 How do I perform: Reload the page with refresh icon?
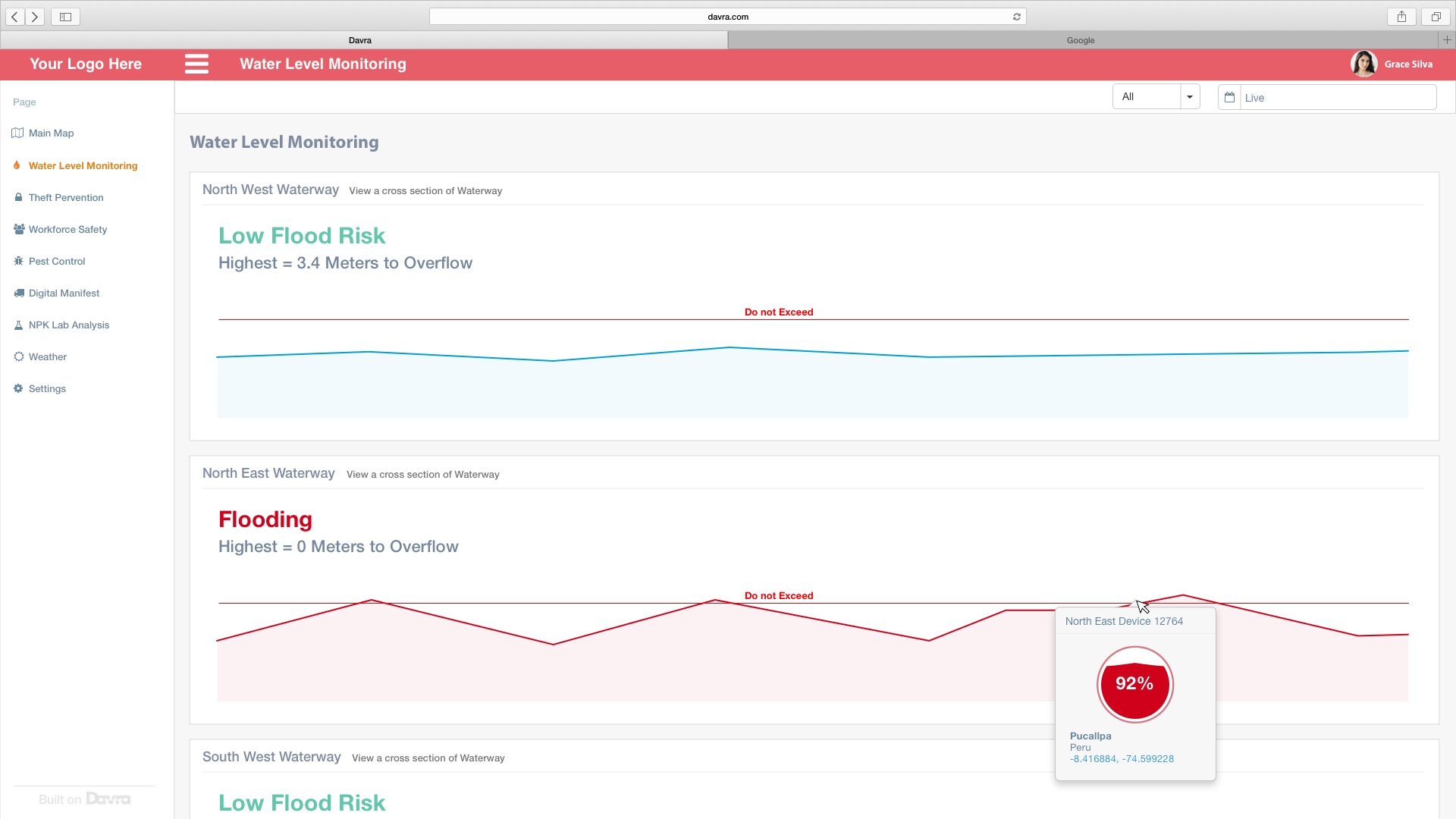pyautogui.click(x=1017, y=17)
